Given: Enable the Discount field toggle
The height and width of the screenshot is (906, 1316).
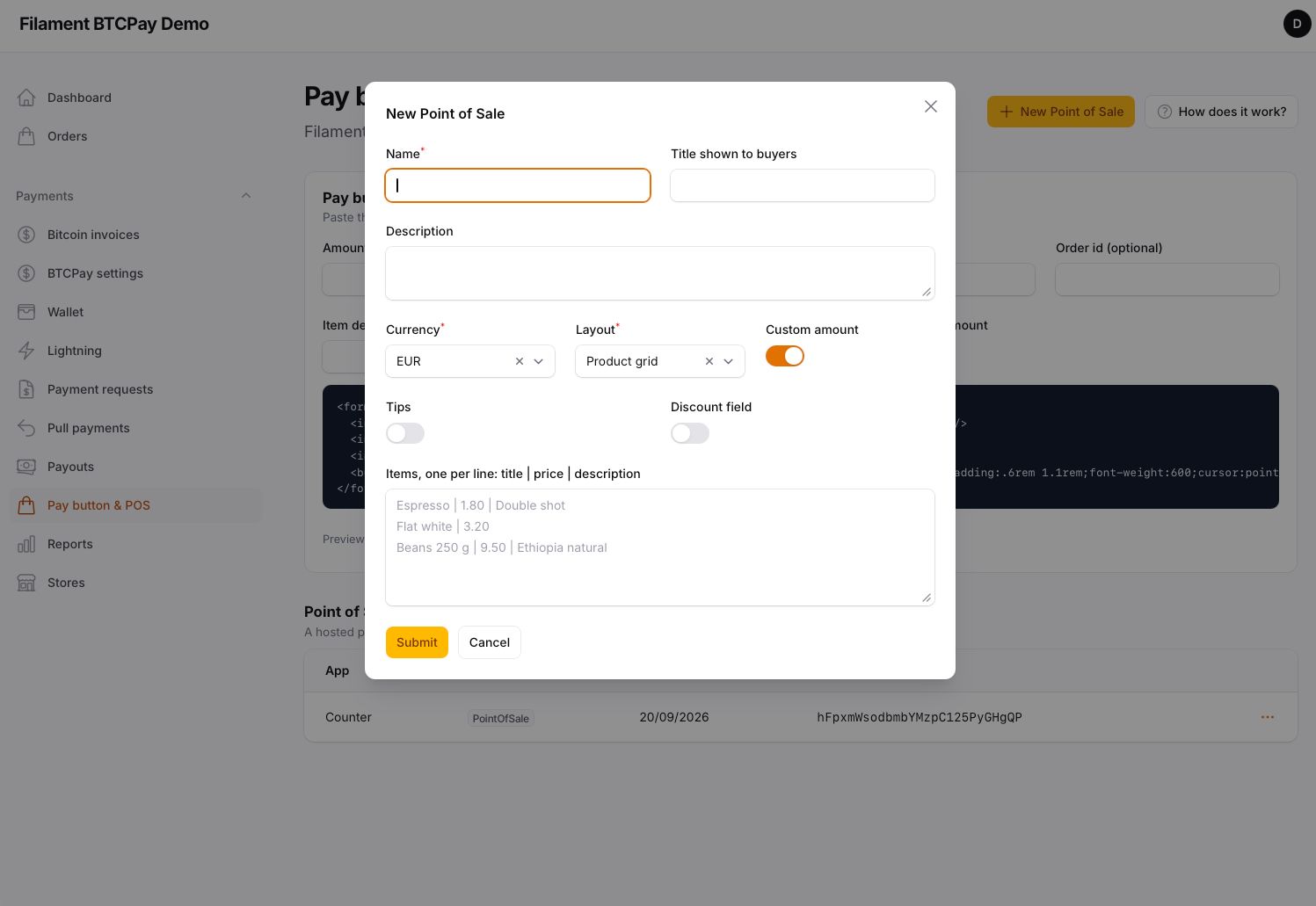Looking at the screenshot, I should [x=690, y=433].
